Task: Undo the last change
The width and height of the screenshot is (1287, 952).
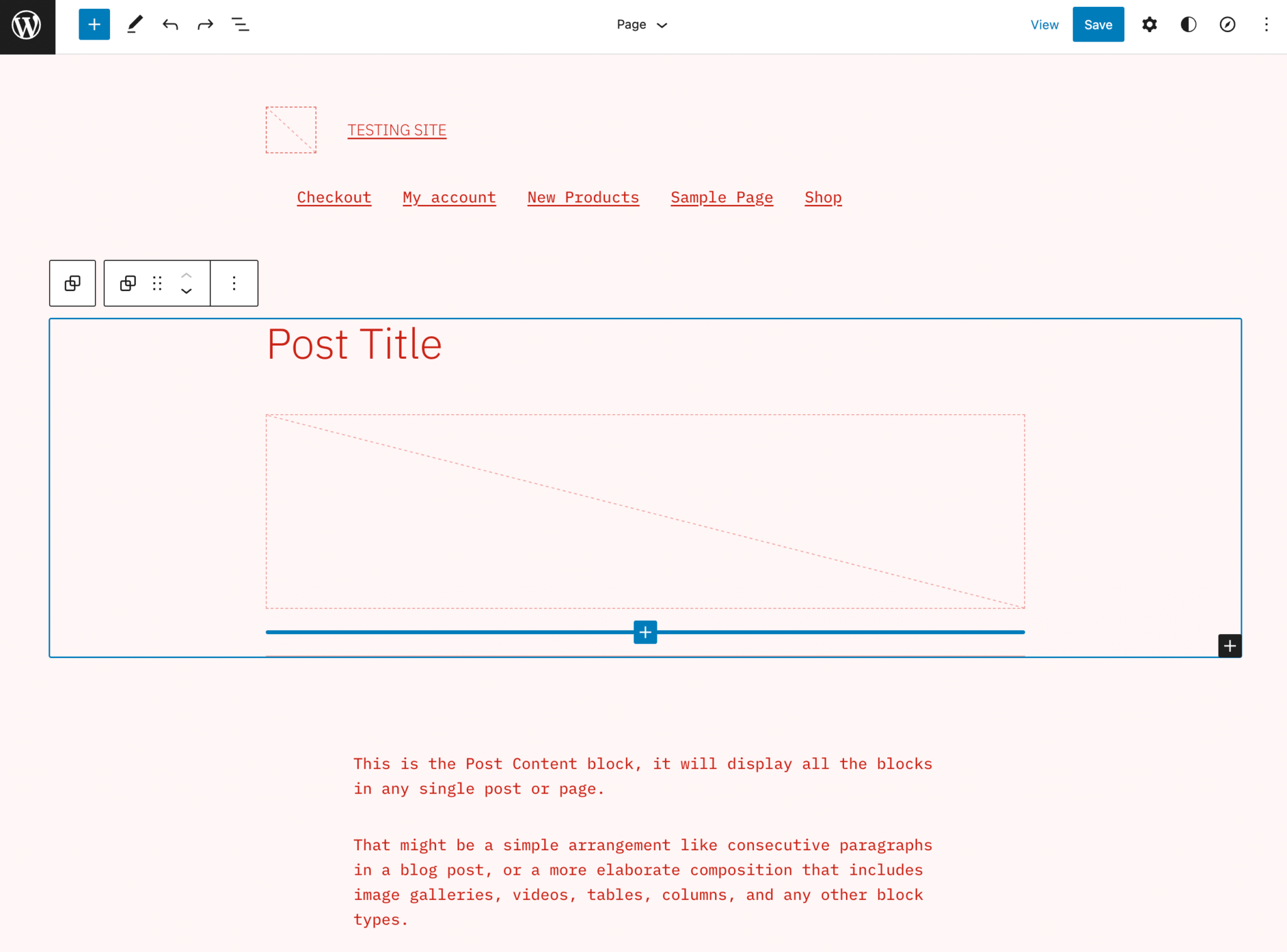Action: [x=170, y=25]
